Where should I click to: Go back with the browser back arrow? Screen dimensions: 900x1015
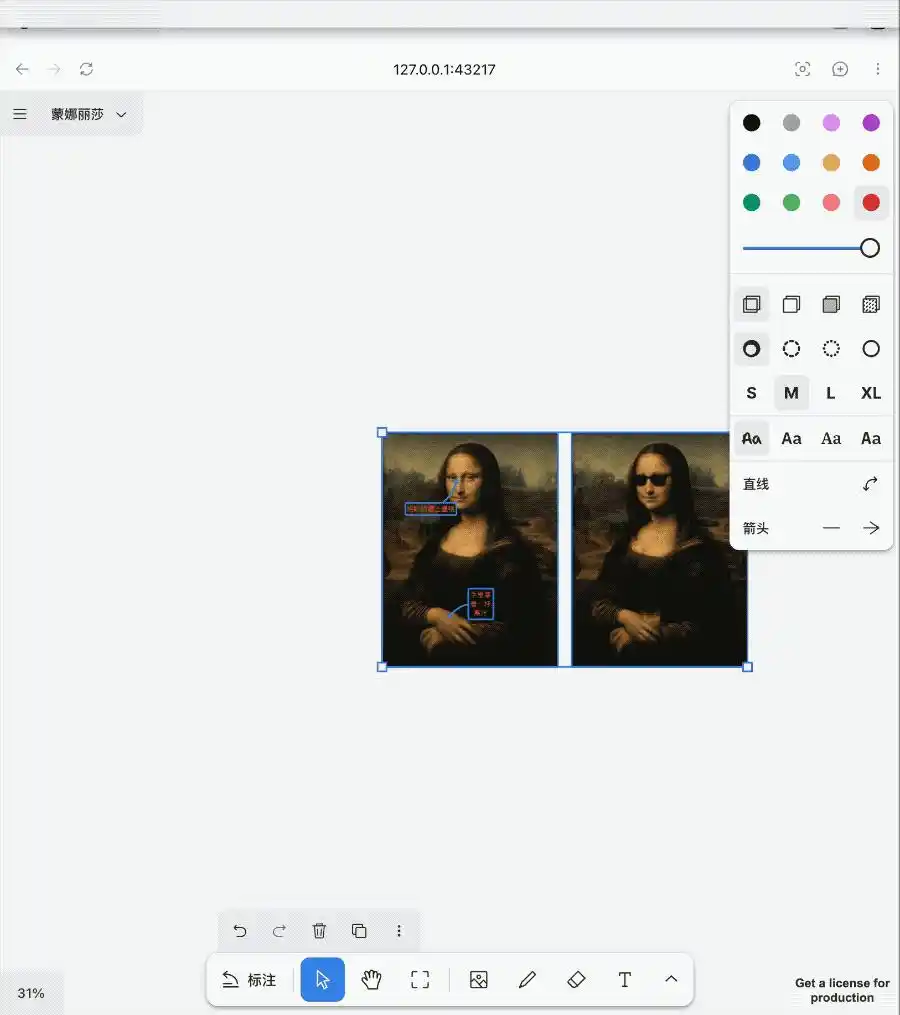(23, 69)
